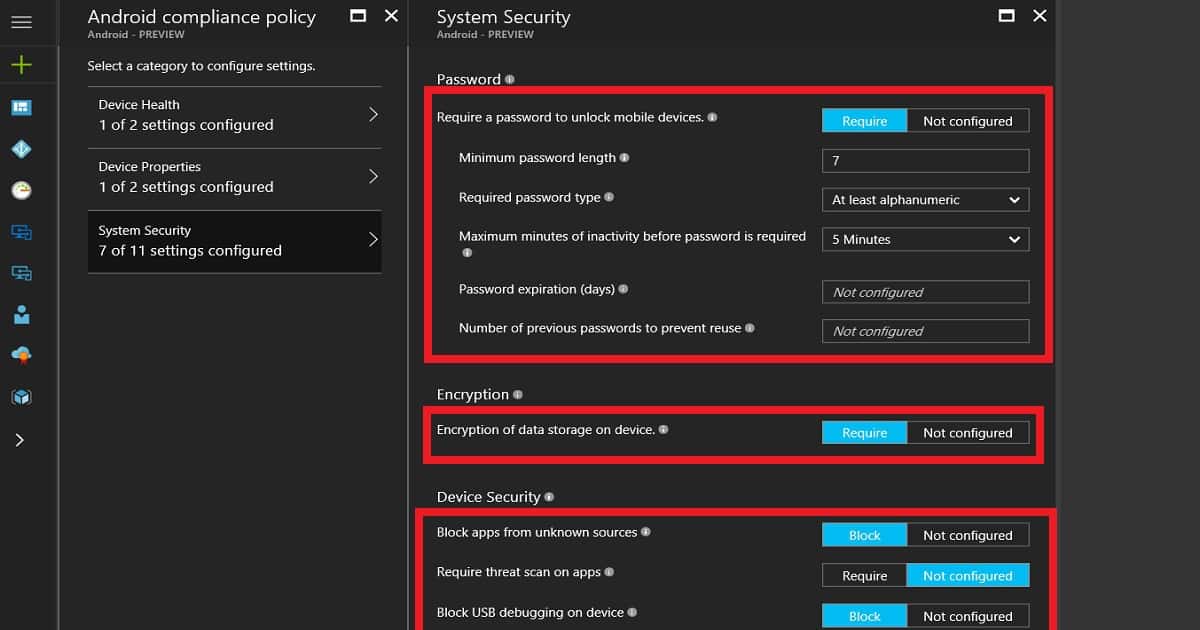Show info for Device Security heading
1200x630 pixels.
pyautogui.click(x=549, y=497)
